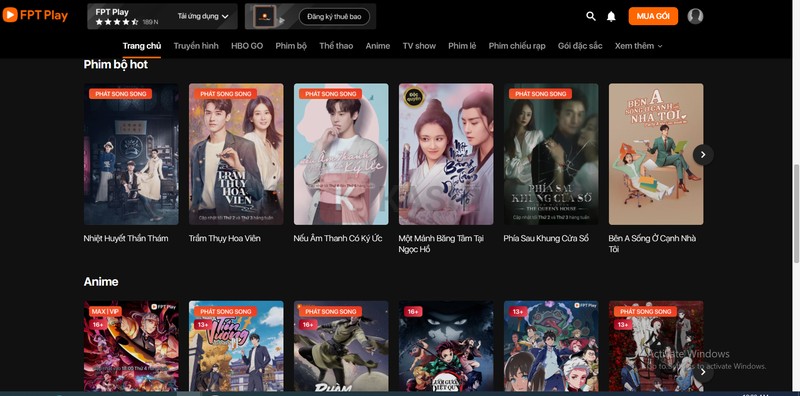Open the Anime navigation tab

(x=378, y=46)
